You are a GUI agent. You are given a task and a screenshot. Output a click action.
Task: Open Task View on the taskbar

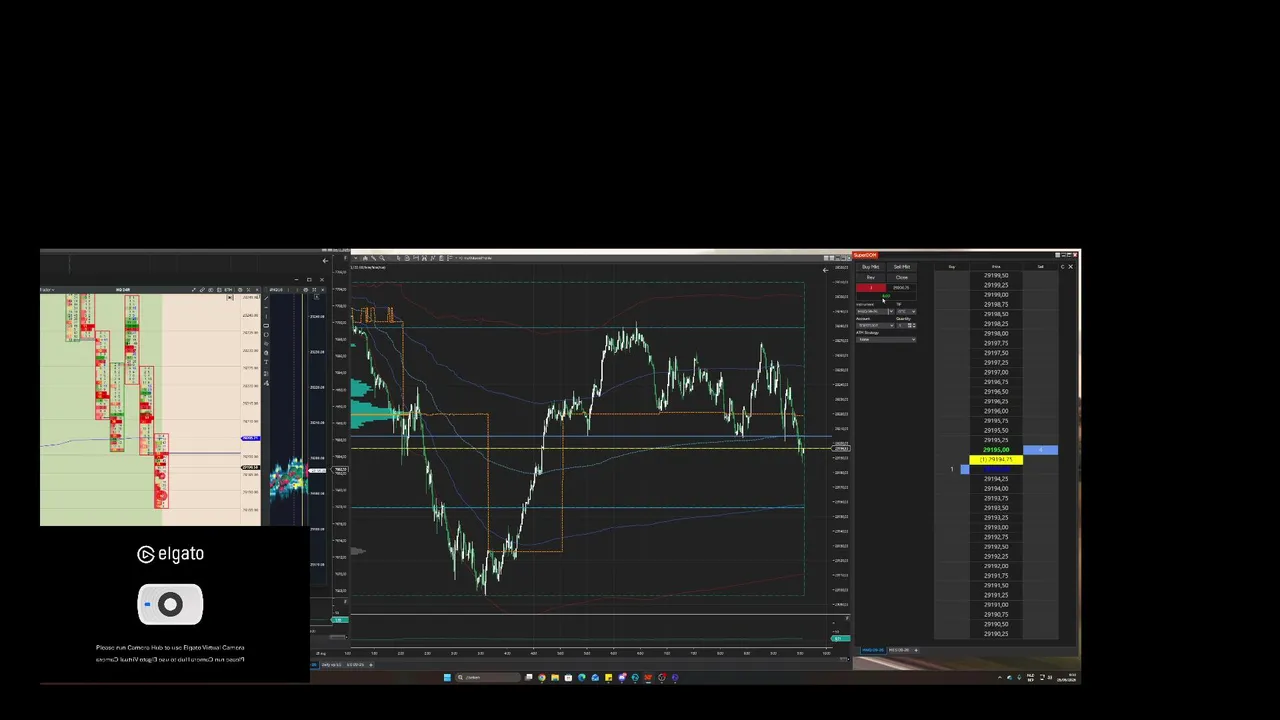529,677
